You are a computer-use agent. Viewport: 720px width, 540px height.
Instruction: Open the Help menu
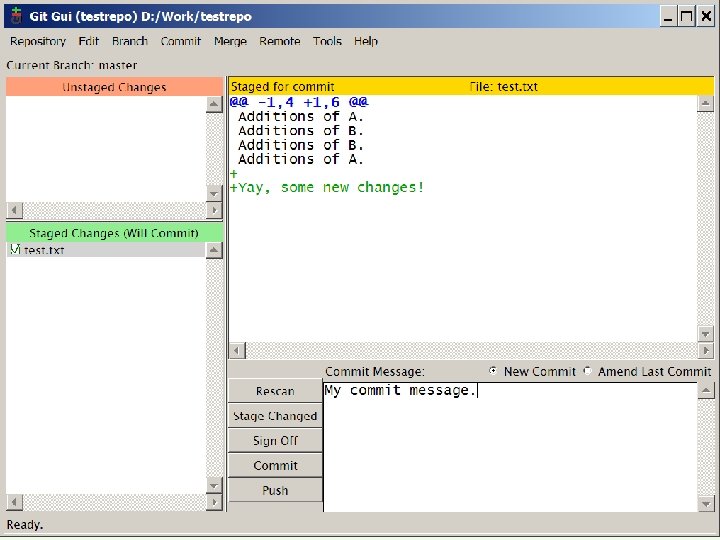[x=366, y=41]
